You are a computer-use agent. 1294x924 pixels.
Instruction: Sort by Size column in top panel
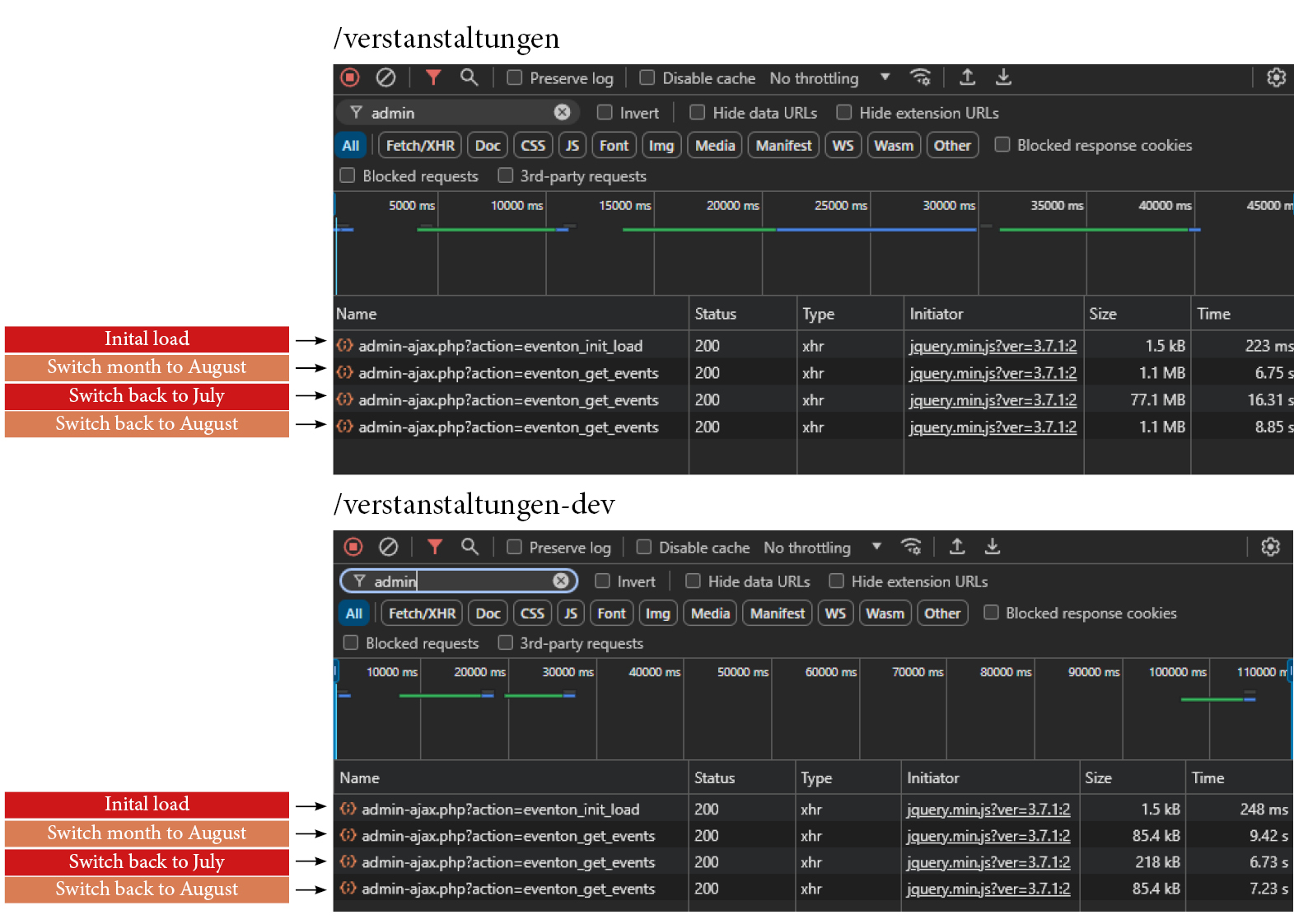click(x=1137, y=314)
